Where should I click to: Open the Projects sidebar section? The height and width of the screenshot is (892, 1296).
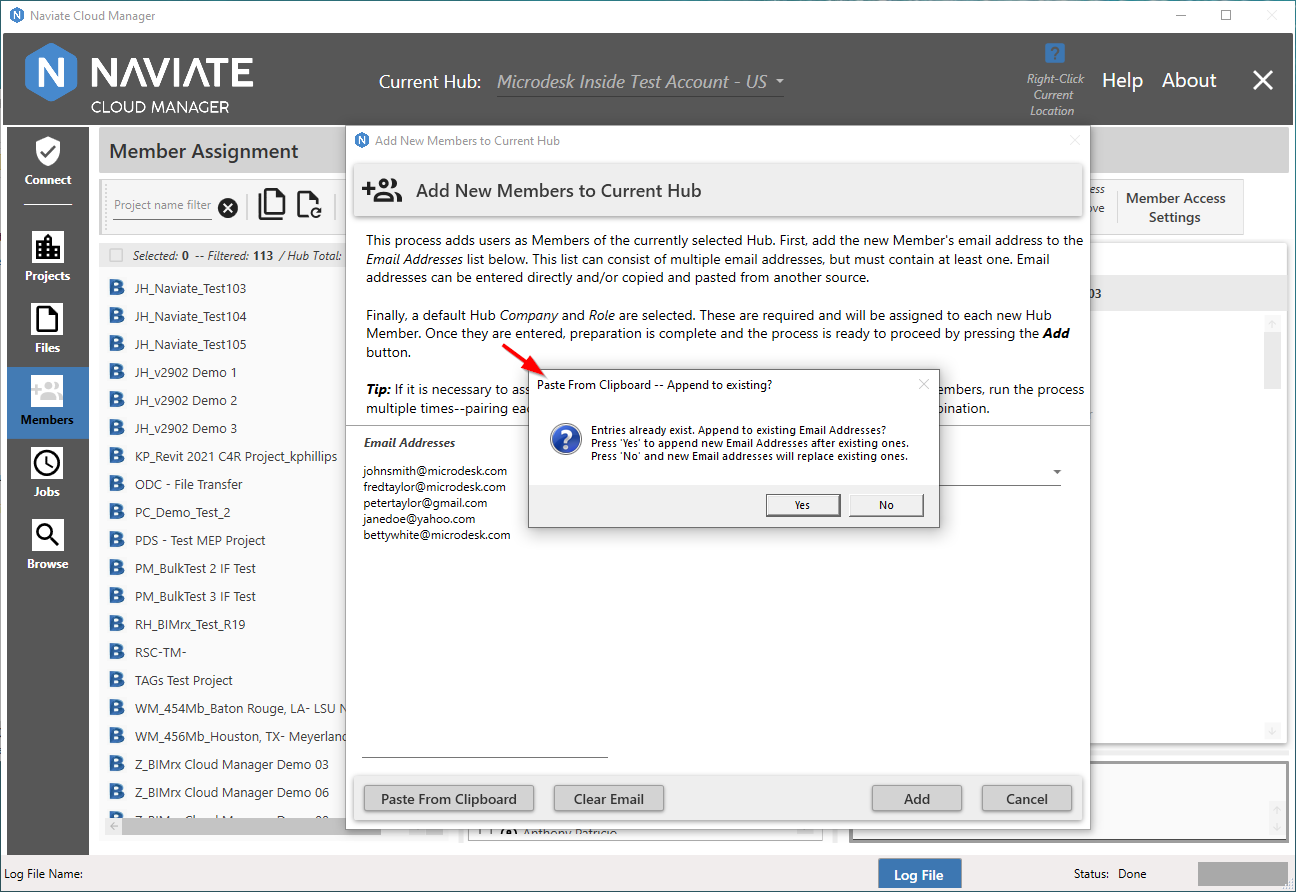pyautogui.click(x=48, y=257)
